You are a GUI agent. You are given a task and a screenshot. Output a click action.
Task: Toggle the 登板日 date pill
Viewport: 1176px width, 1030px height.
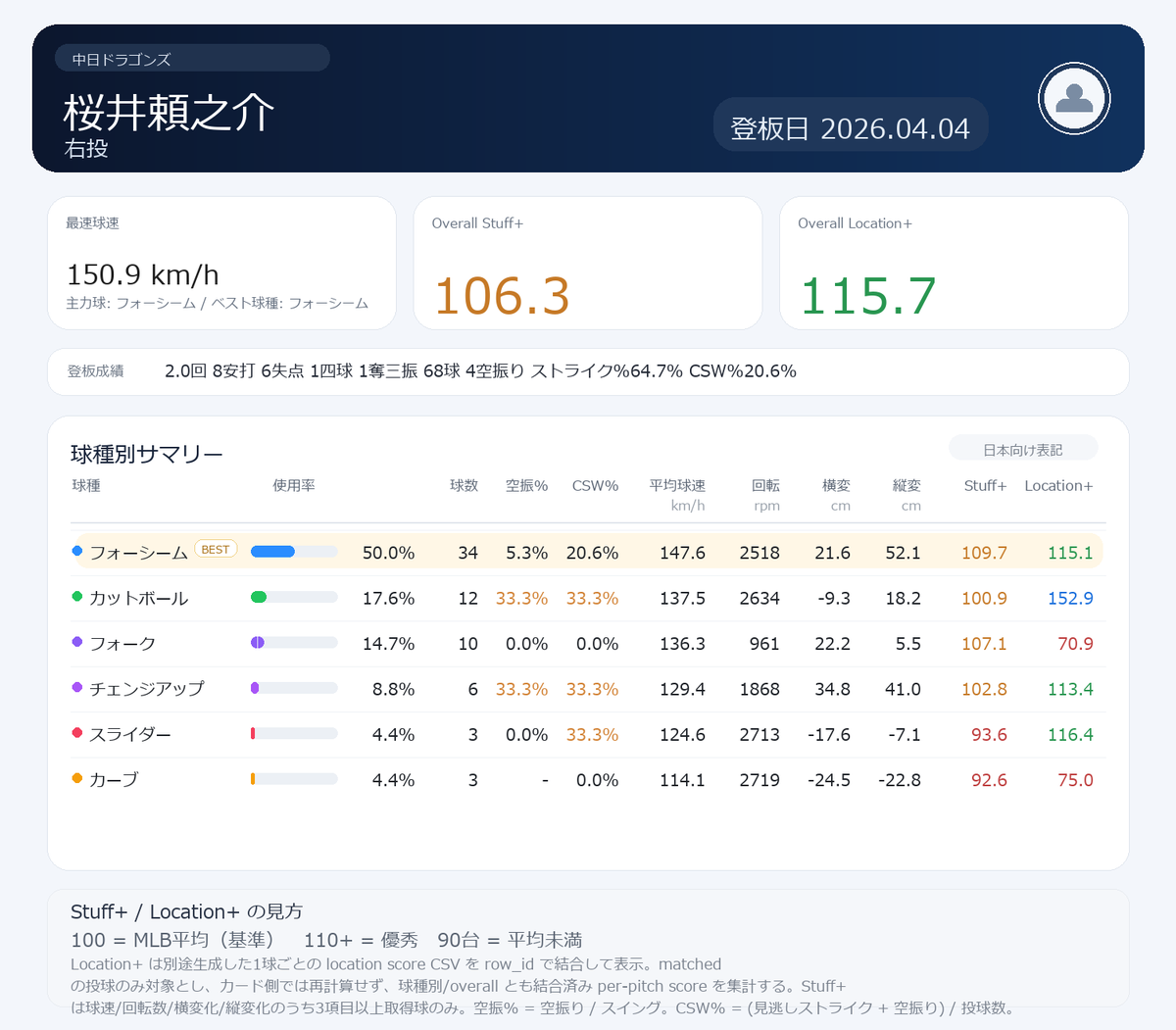850,124
